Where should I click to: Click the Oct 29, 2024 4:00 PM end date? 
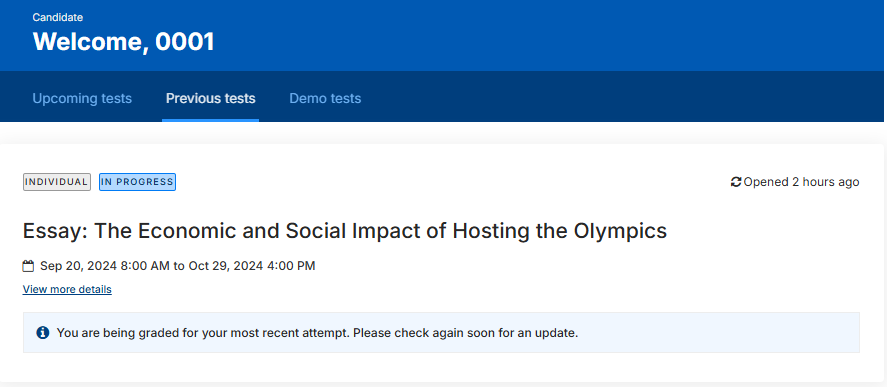click(x=252, y=266)
